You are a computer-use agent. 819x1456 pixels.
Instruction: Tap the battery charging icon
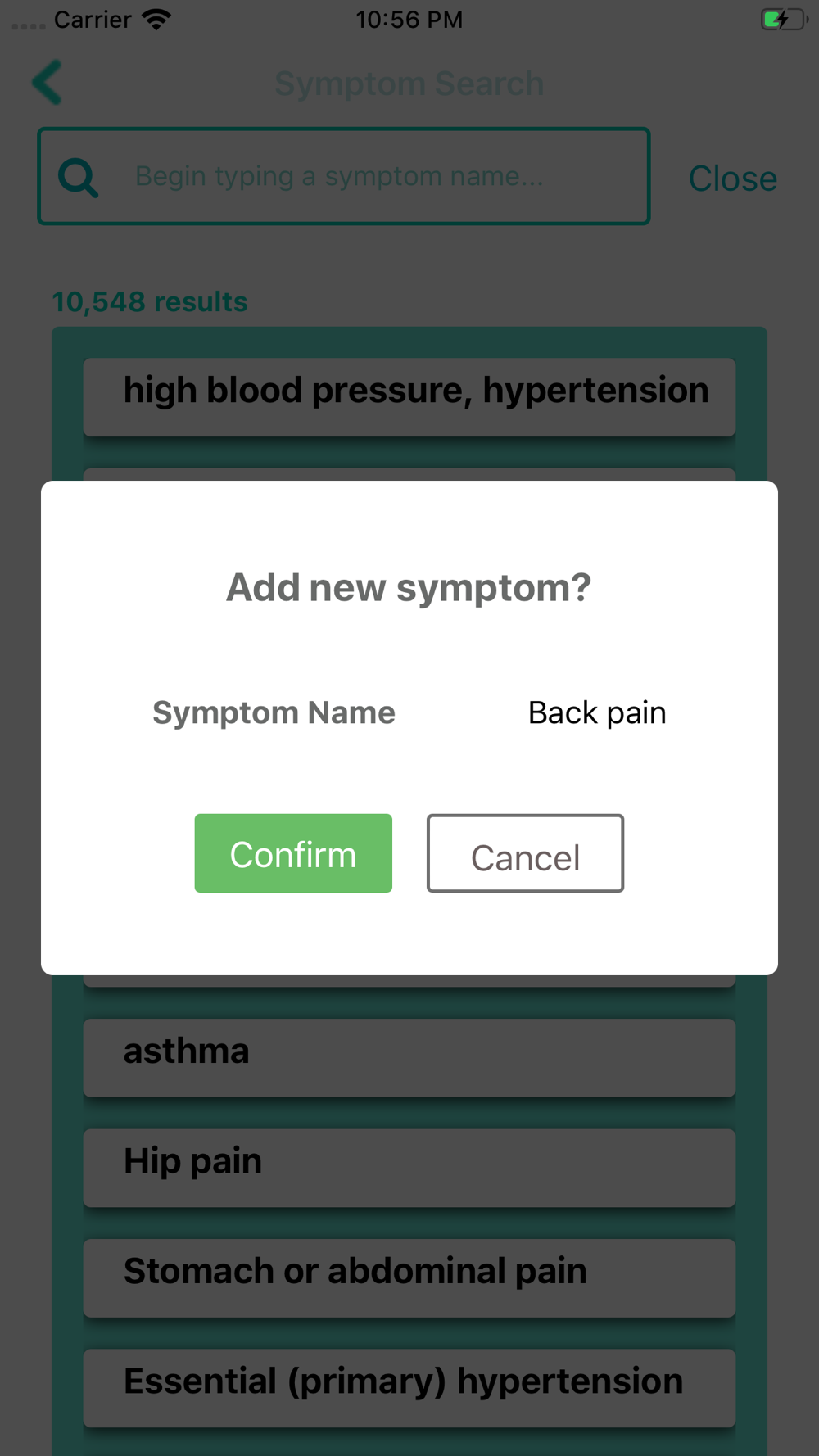click(x=784, y=19)
